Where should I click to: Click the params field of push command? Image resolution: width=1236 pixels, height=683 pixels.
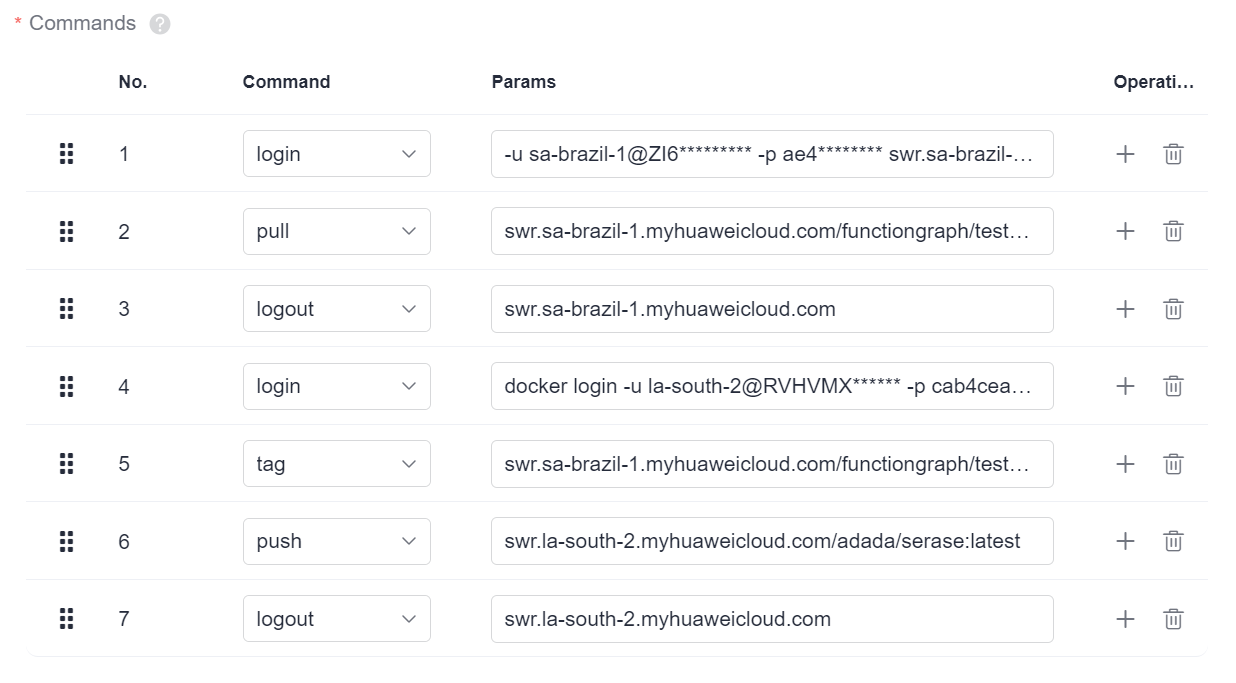coord(771,541)
